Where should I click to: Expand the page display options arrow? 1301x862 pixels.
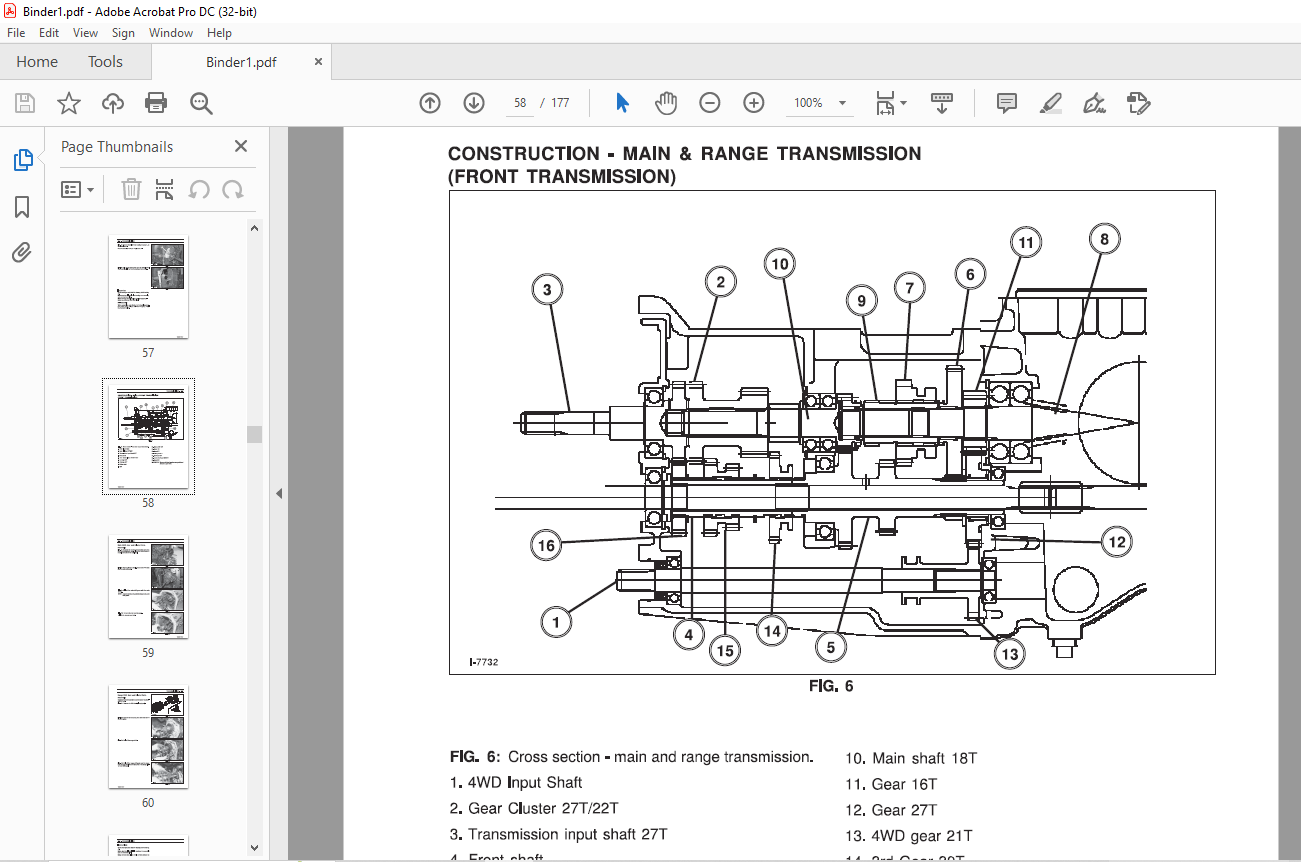click(x=904, y=103)
